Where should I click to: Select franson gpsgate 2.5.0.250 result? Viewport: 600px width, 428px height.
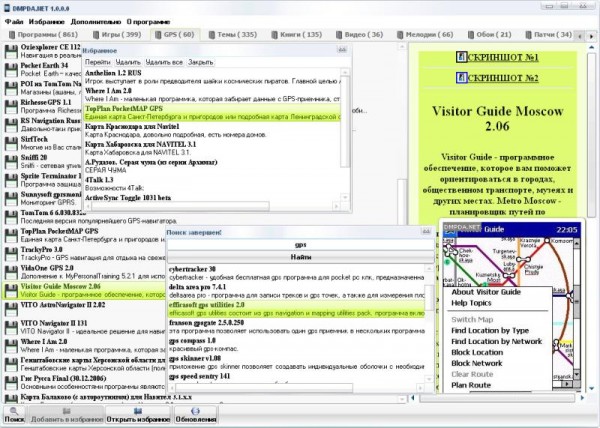click(x=296, y=327)
